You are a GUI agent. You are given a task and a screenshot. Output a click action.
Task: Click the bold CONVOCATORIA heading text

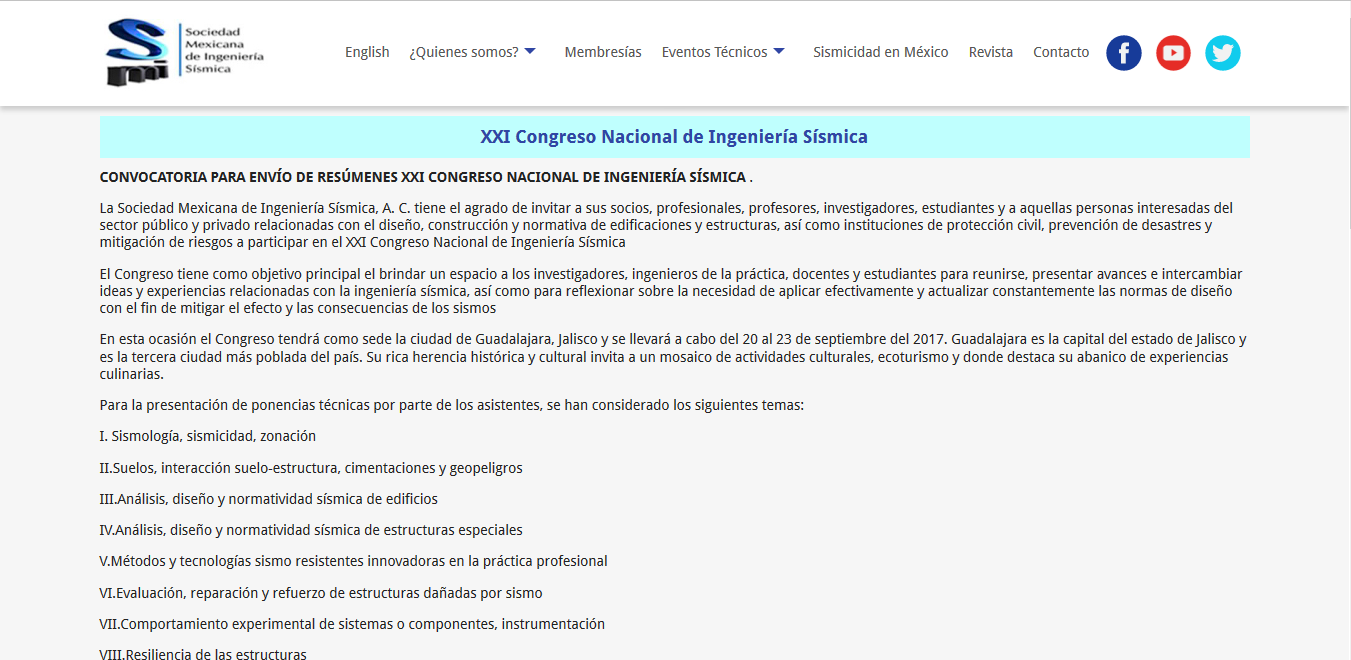tap(423, 177)
